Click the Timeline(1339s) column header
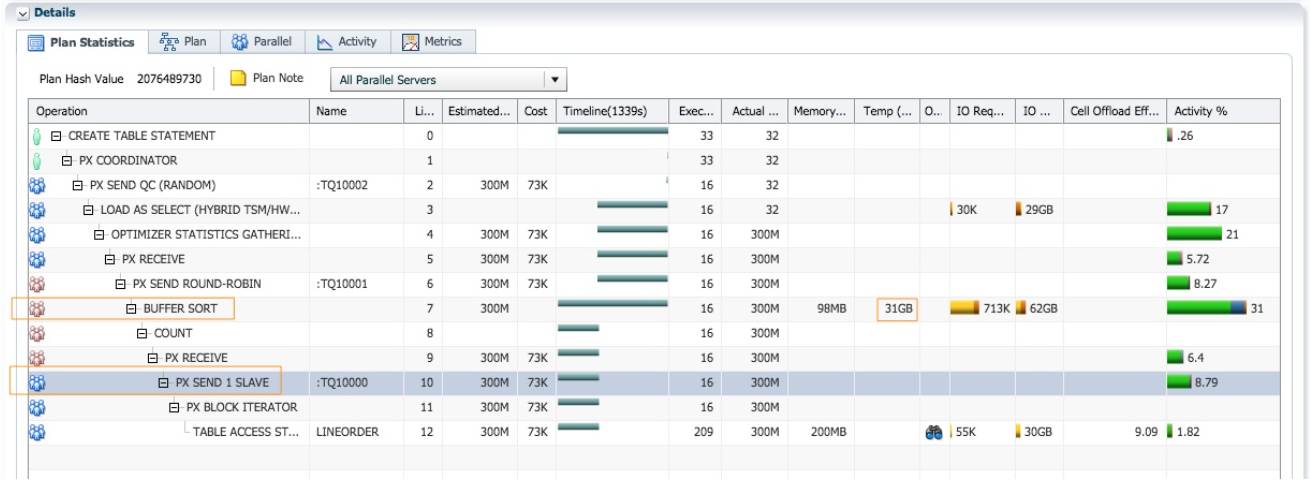The image size is (1310, 486). [613, 111]
